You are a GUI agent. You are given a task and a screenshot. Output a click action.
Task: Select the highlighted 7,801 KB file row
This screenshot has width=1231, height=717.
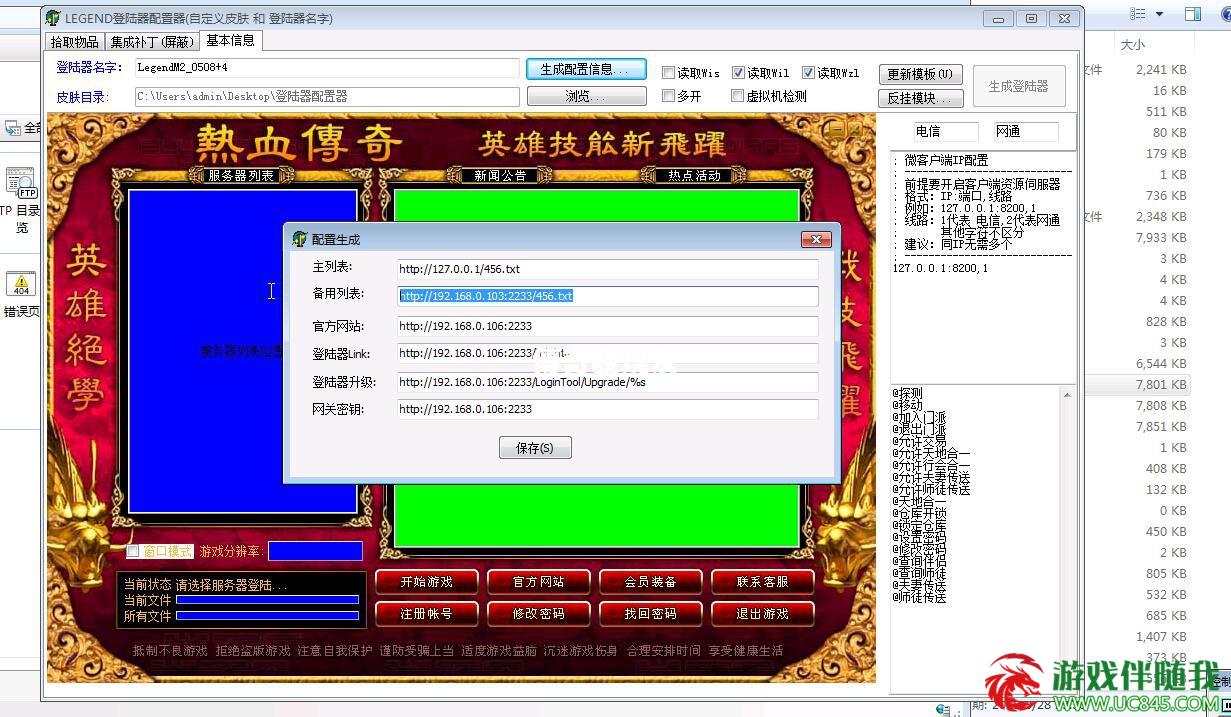pyautogui.click(x=1139, y=384)
